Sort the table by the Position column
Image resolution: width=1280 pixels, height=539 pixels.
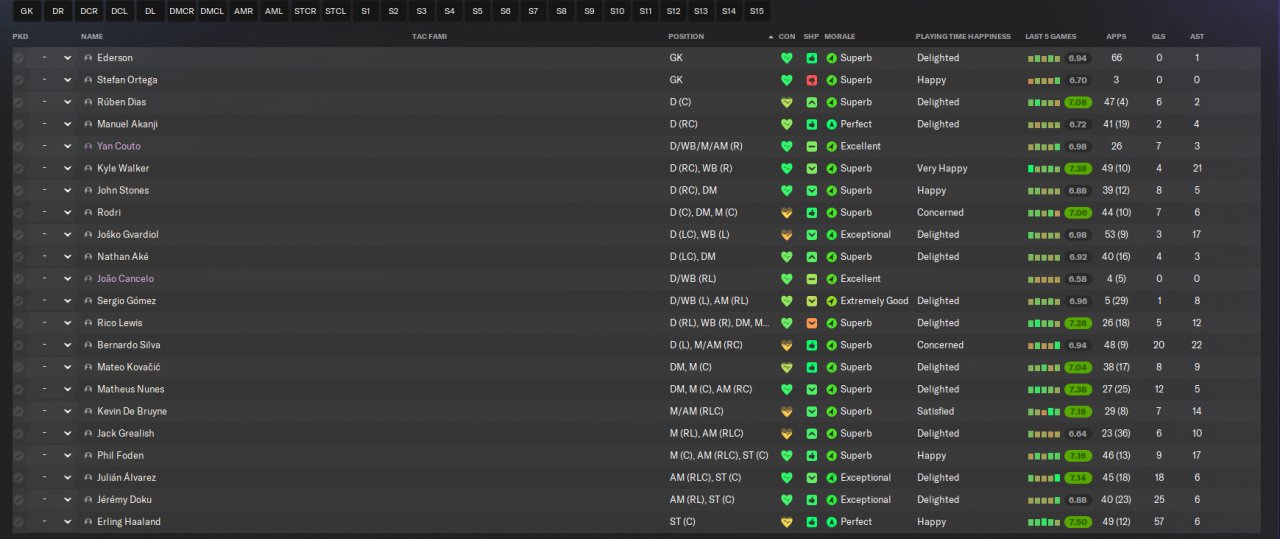(686, 37)
